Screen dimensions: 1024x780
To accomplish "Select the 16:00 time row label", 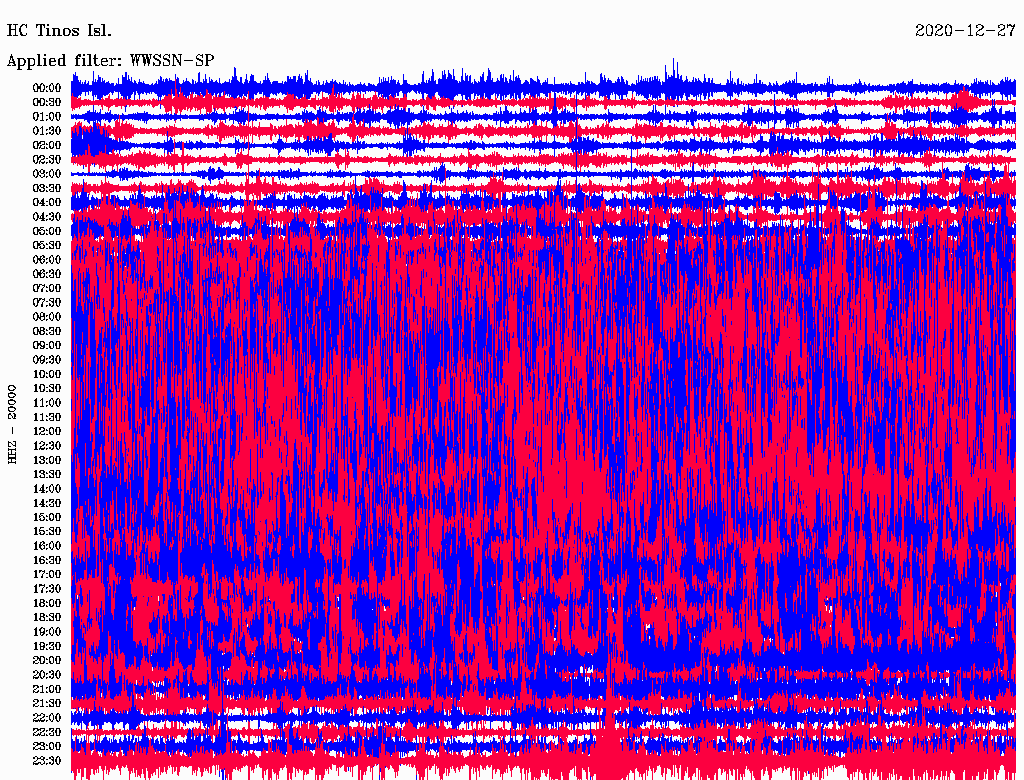I will (48, 546).
